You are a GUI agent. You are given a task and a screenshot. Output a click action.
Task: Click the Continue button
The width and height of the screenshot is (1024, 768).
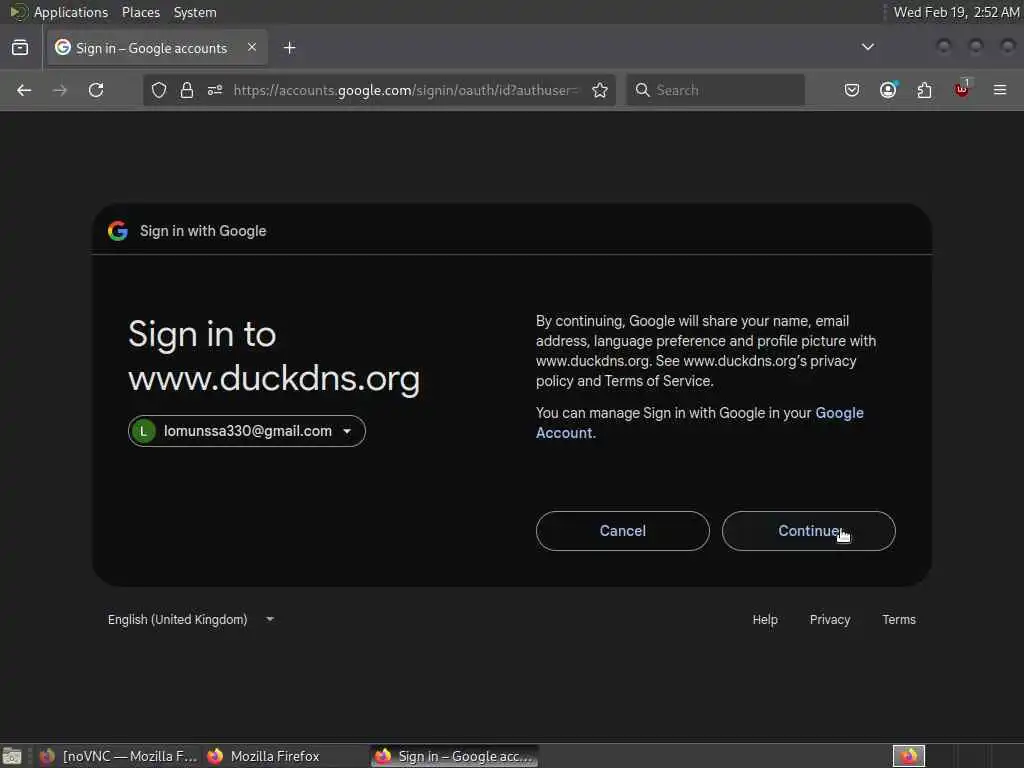tap(808, 531)
